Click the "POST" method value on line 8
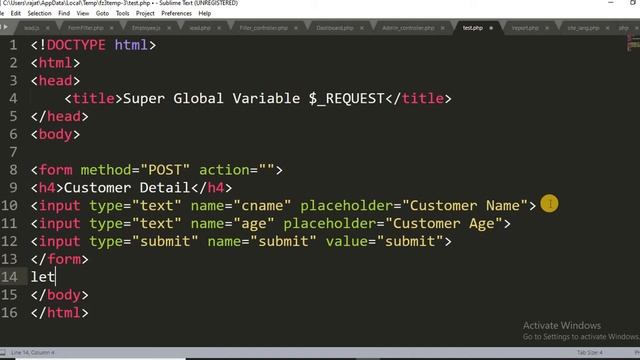This screenshot has width=640, height=360. click(165, 170)
